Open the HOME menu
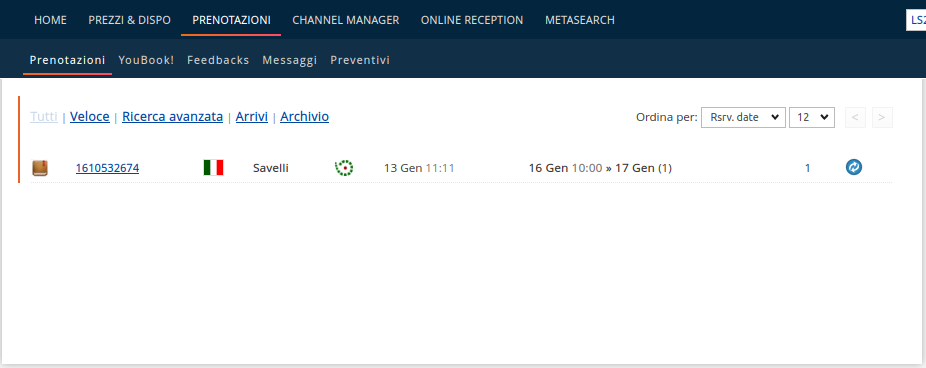This screenshot has height=368, width=926. pyautogui.click(x=50, y=20)
